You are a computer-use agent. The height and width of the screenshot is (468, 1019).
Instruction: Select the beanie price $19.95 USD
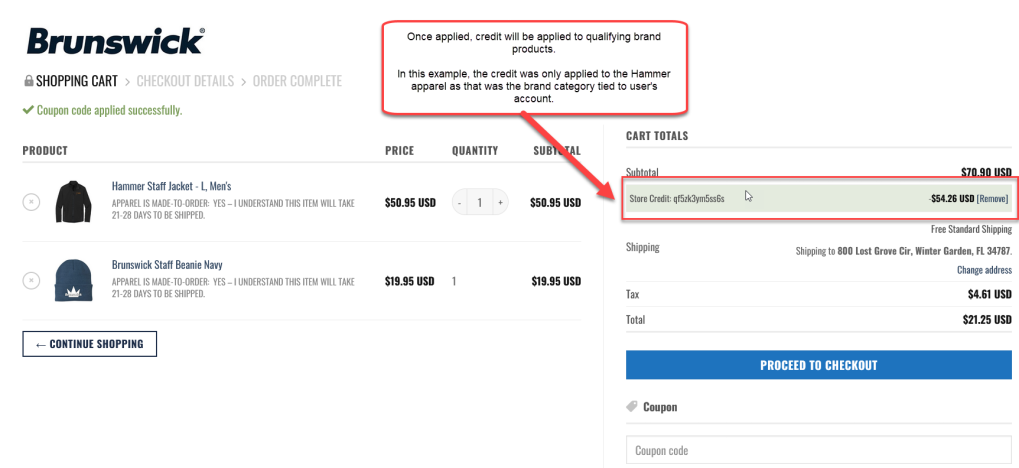pyautogui.click(x=409, y=281)
